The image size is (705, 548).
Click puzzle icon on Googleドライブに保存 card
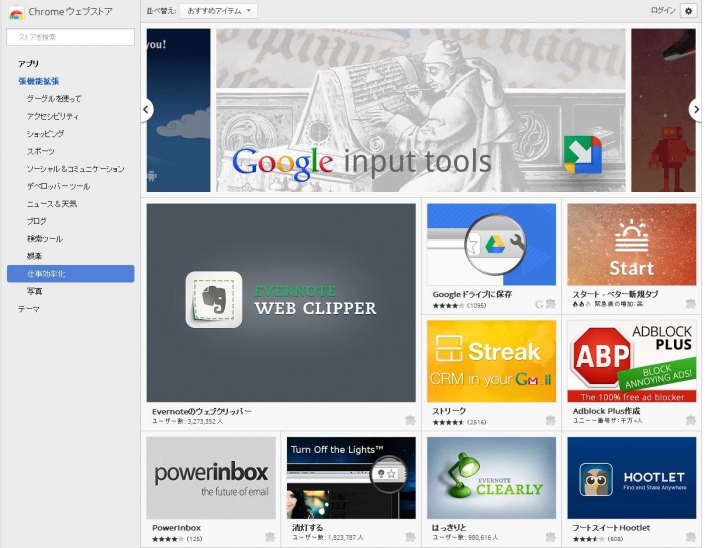click(550, 304)
